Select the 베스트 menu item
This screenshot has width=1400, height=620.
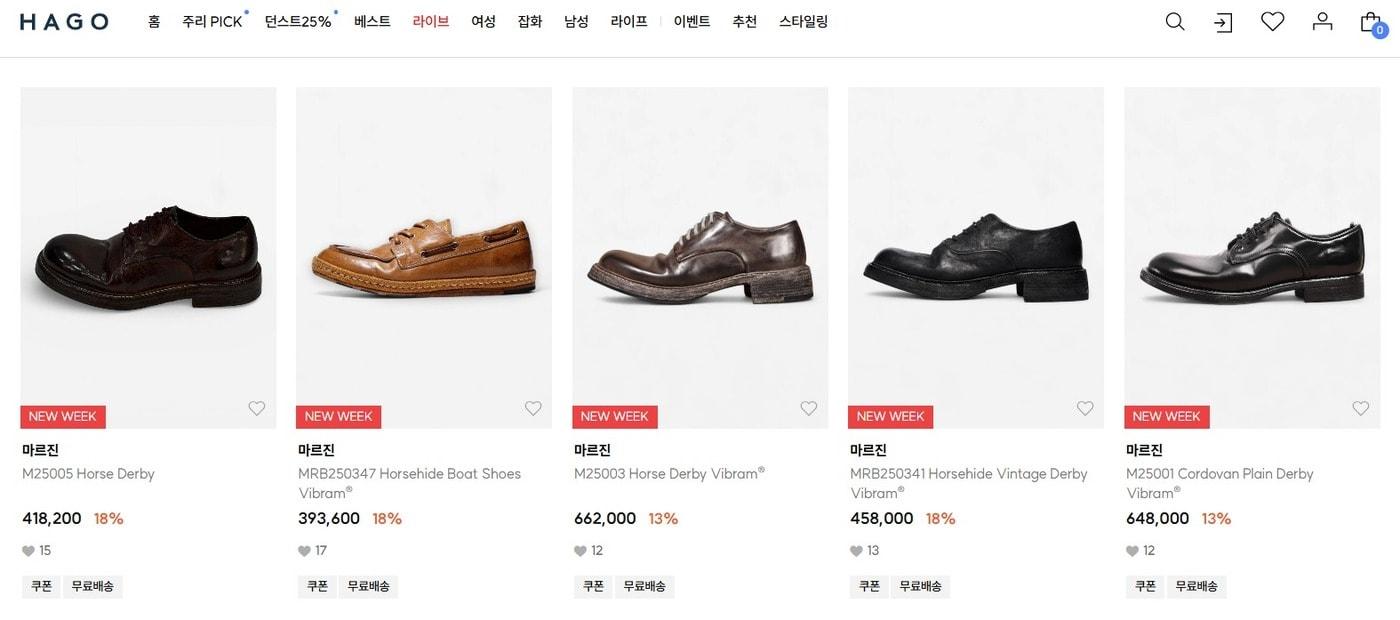[x=372, y=22]
